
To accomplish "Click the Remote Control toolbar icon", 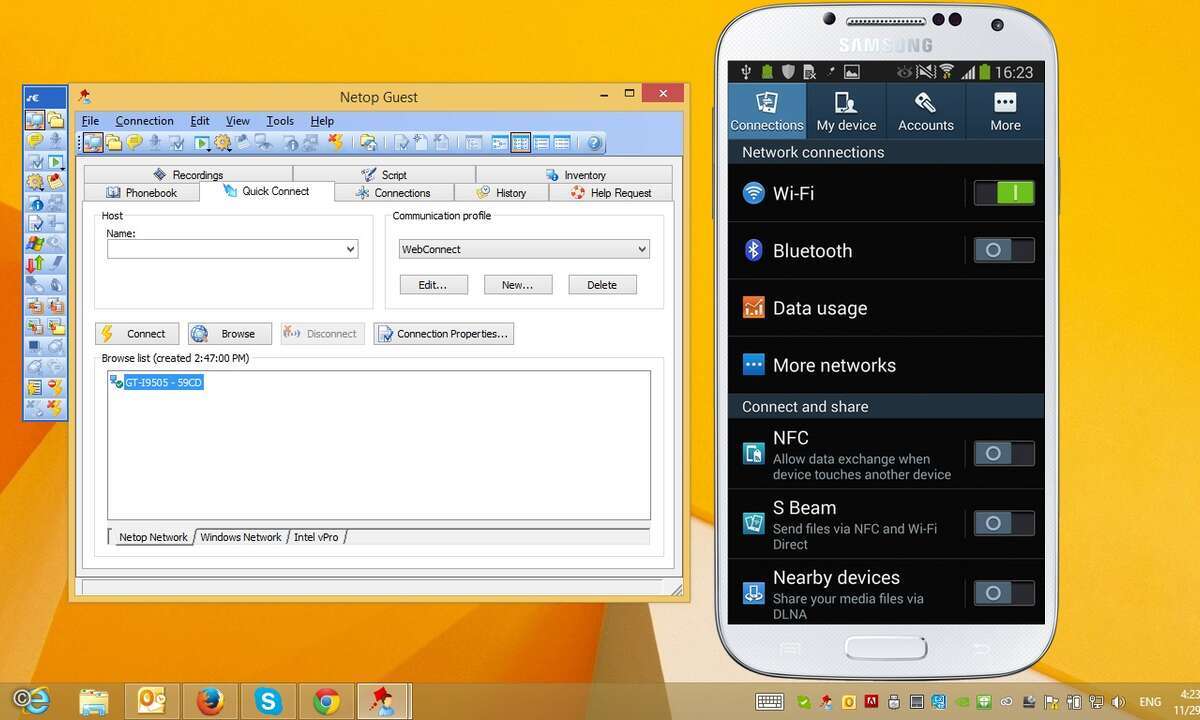I will [x=93, y=143].
